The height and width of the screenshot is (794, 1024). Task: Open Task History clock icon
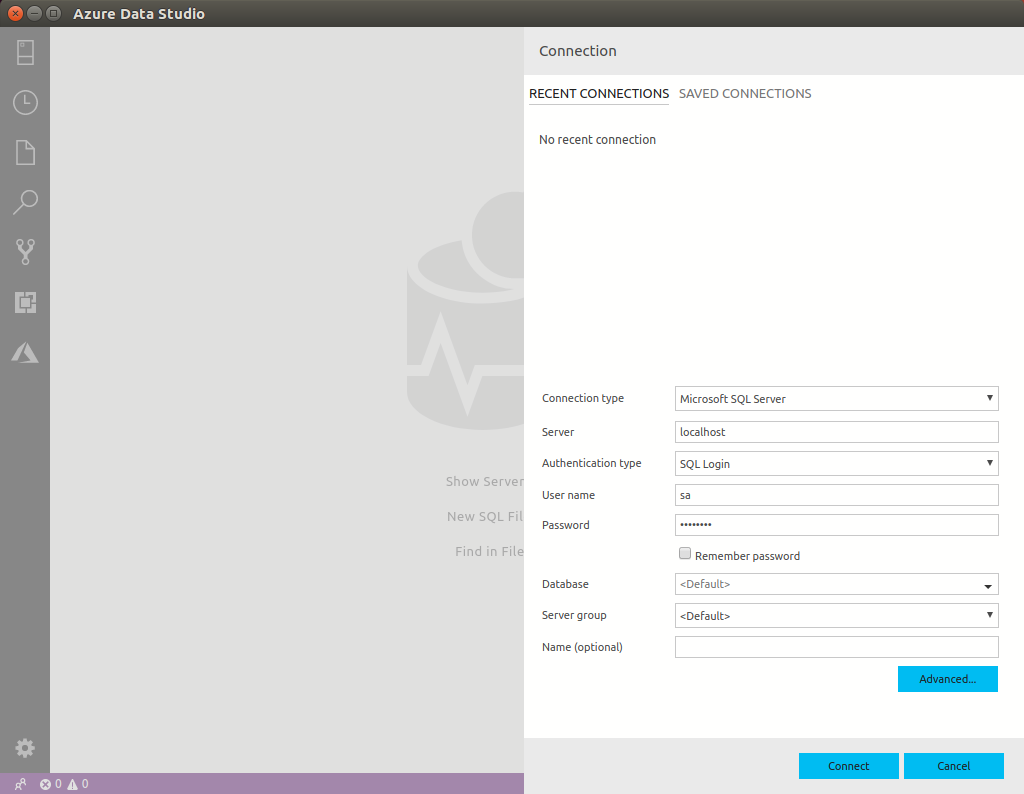click(x=25, y=103)
